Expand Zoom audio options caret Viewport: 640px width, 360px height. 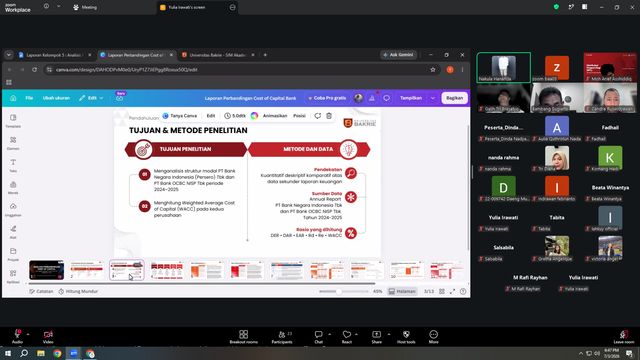click(x=28, y=334)
